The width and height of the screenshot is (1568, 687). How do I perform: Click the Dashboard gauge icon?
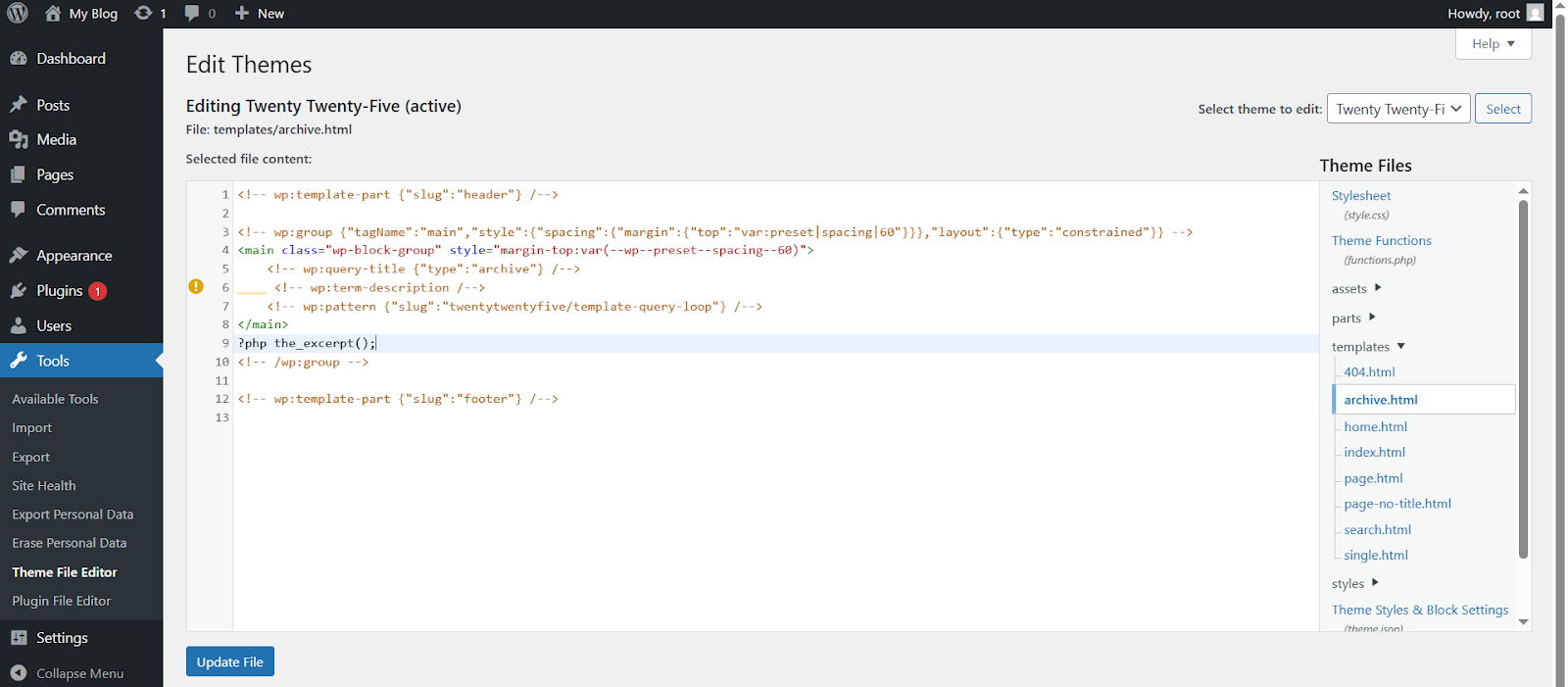pyautogui.click(x=19, y=59)
